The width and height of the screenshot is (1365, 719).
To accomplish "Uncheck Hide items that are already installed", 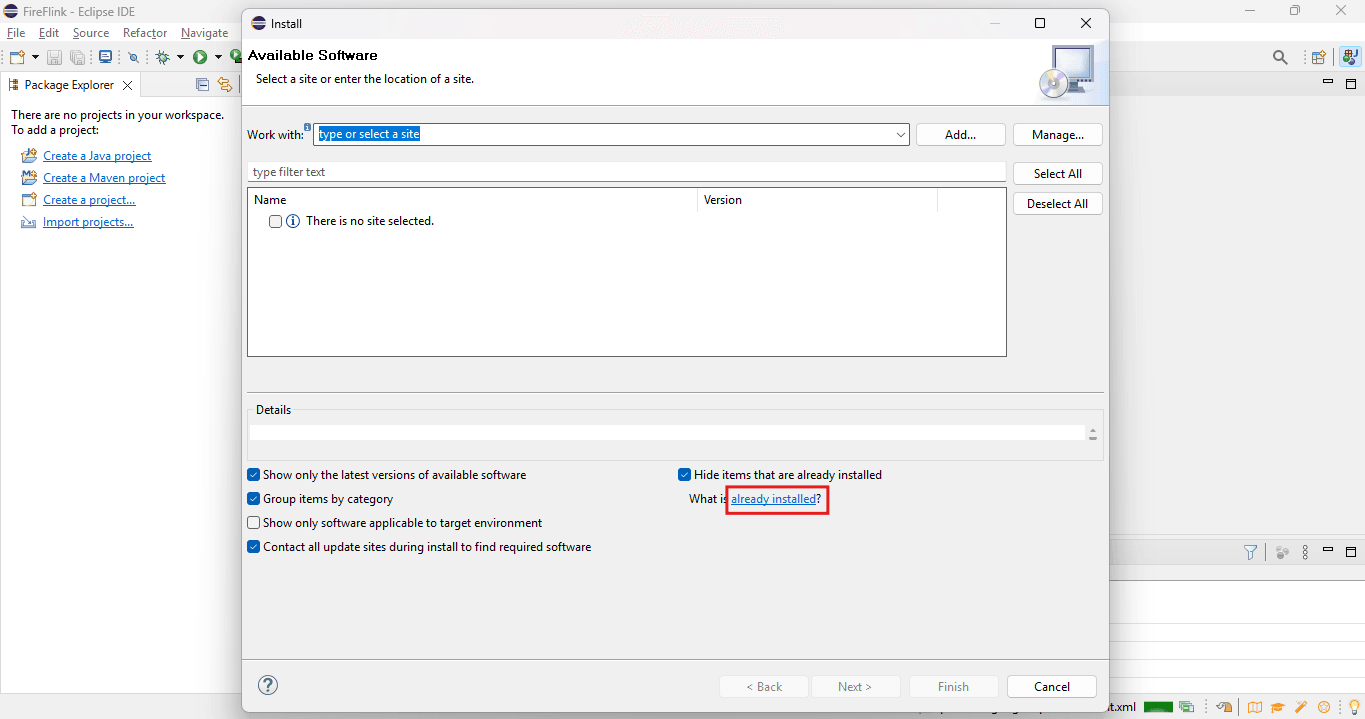I will tap(685, 475).
